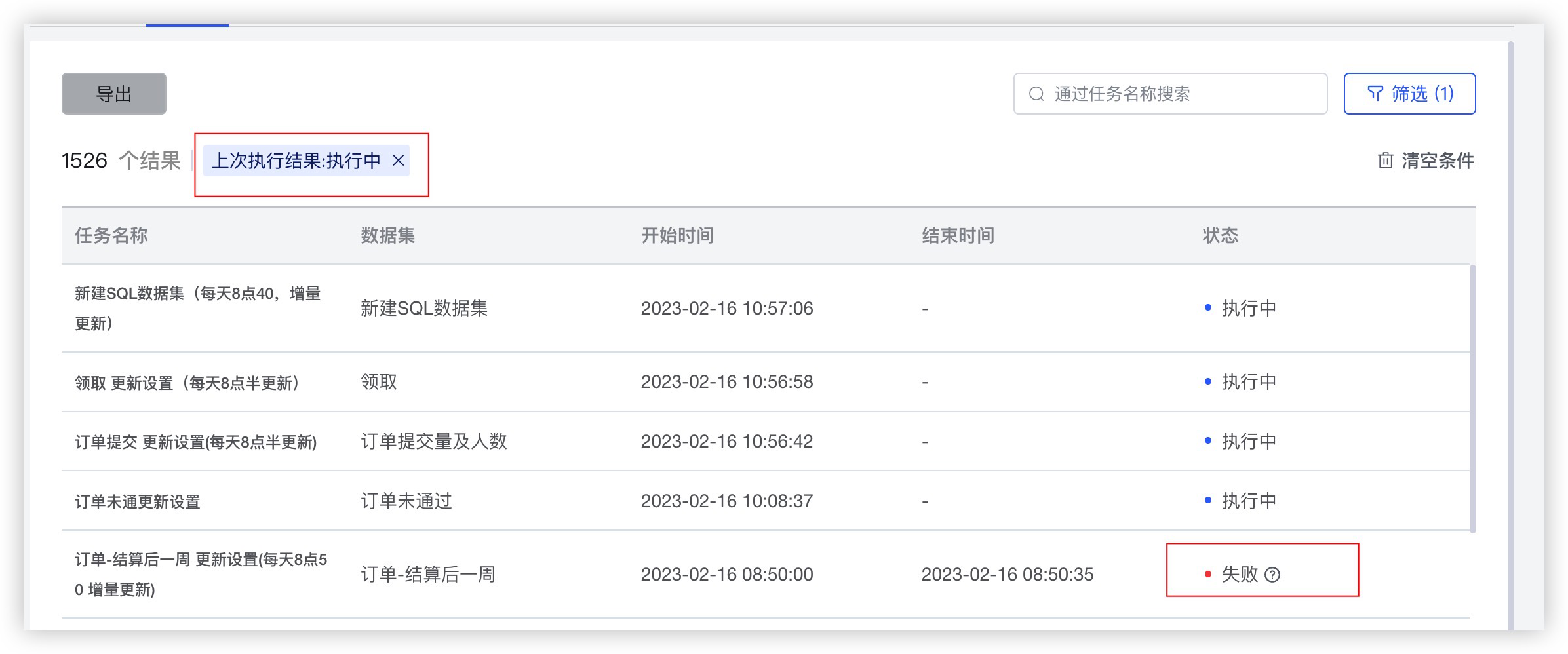Select task 新建SQL数据集（每天8点40，增量更新）

[x=198, y=308]
